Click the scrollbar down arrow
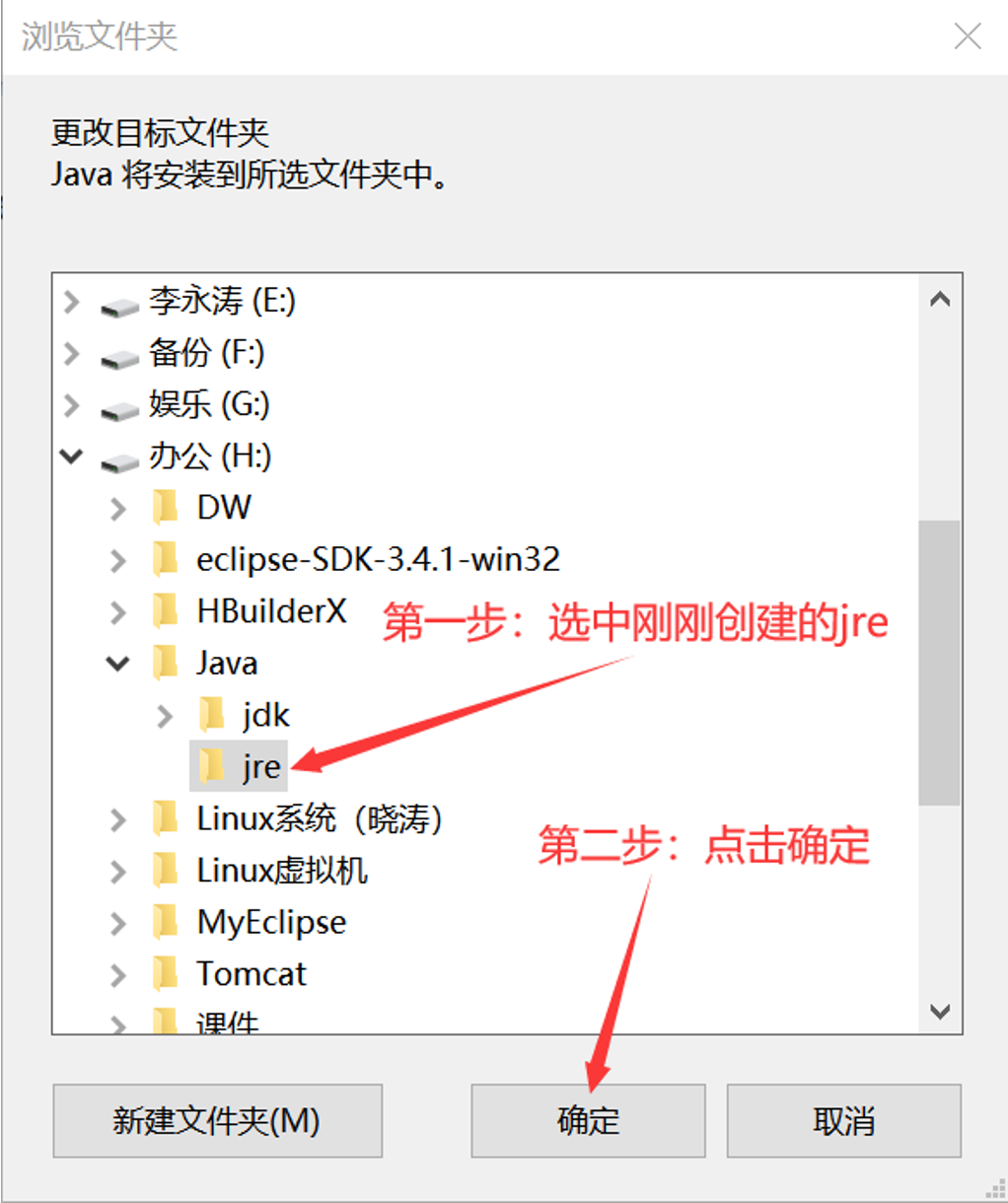Screen dimensions: 1008x1203 point(940,1012)
